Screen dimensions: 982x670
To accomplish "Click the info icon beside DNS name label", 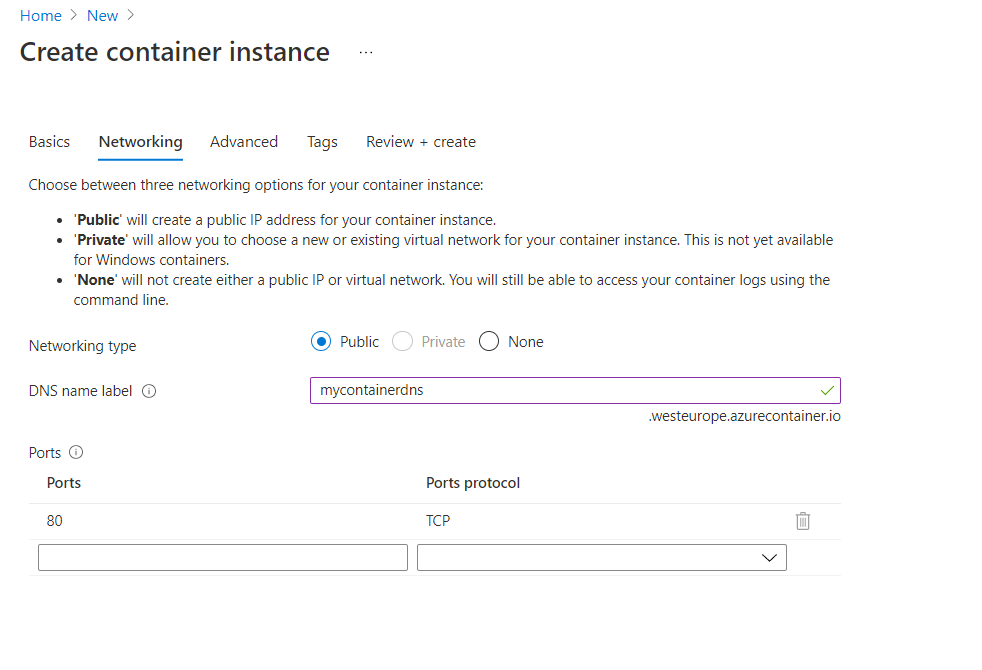I will 149,391.
